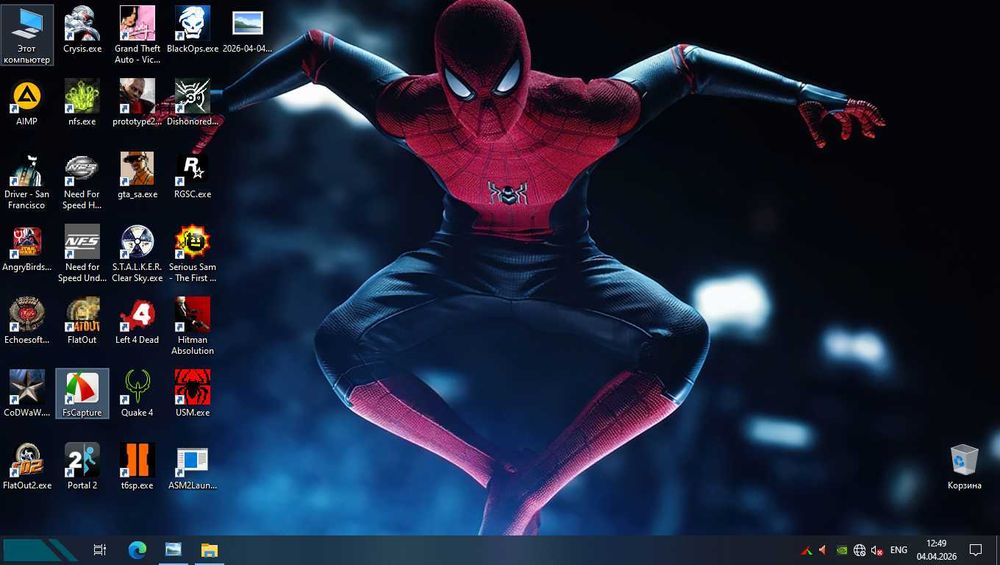Select the Left 4 Dead shortcut

pyautogui.click(x=137, y=321)
